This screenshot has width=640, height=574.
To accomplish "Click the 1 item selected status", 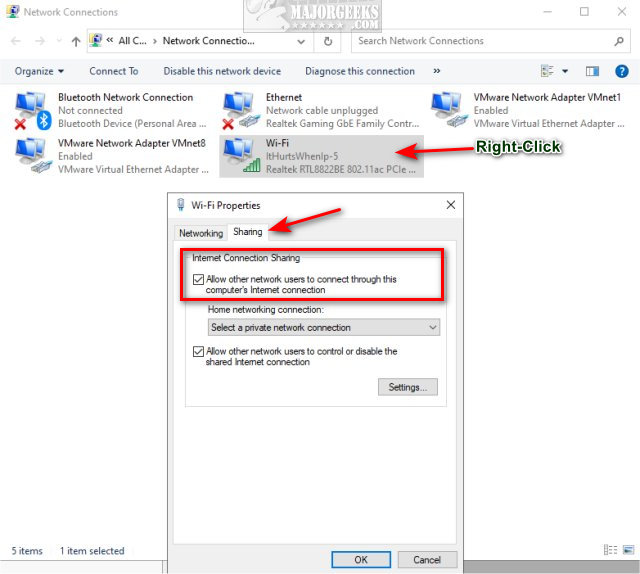I will pos(92,551).
